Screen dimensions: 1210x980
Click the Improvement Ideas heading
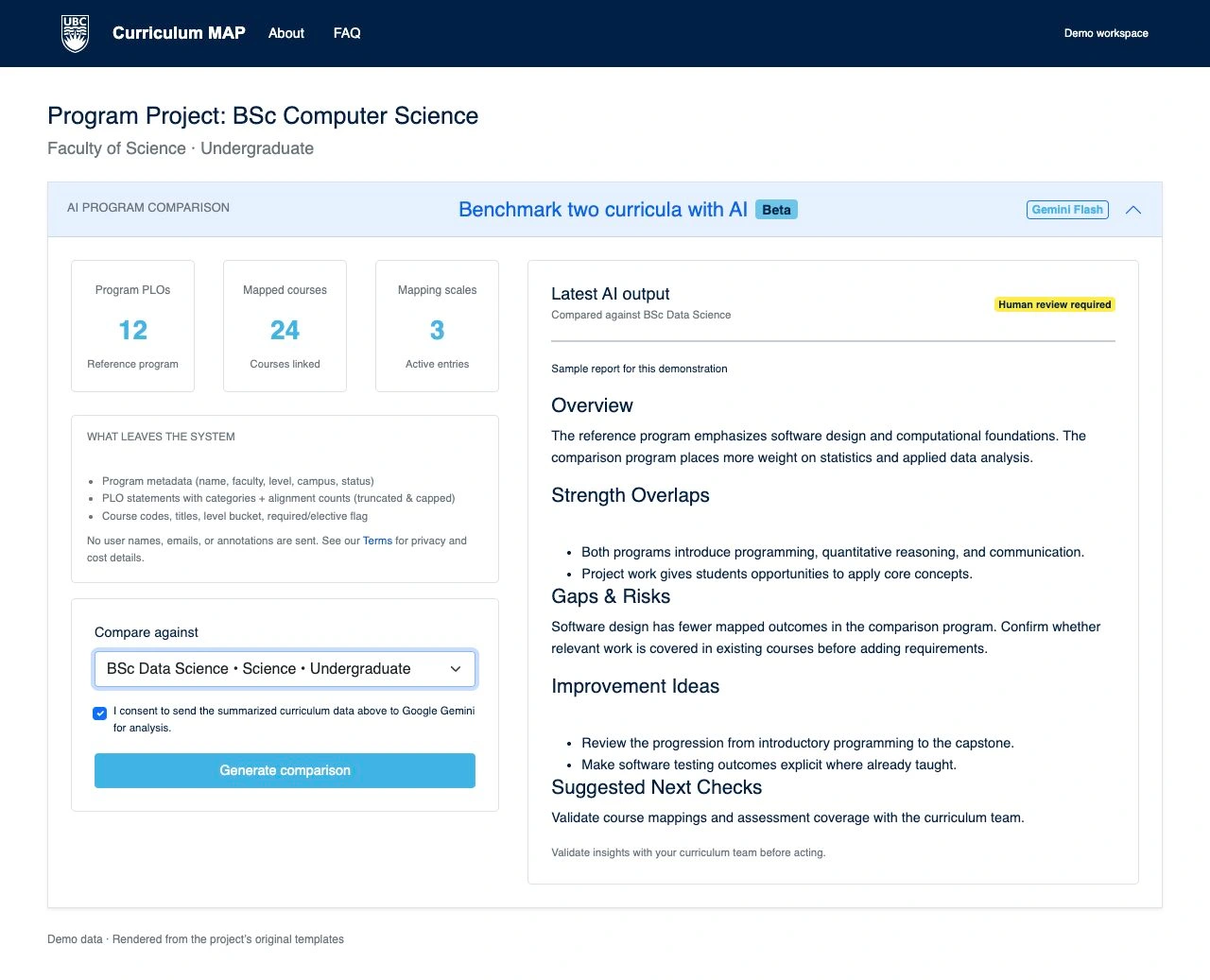click(x=635, y=686)
